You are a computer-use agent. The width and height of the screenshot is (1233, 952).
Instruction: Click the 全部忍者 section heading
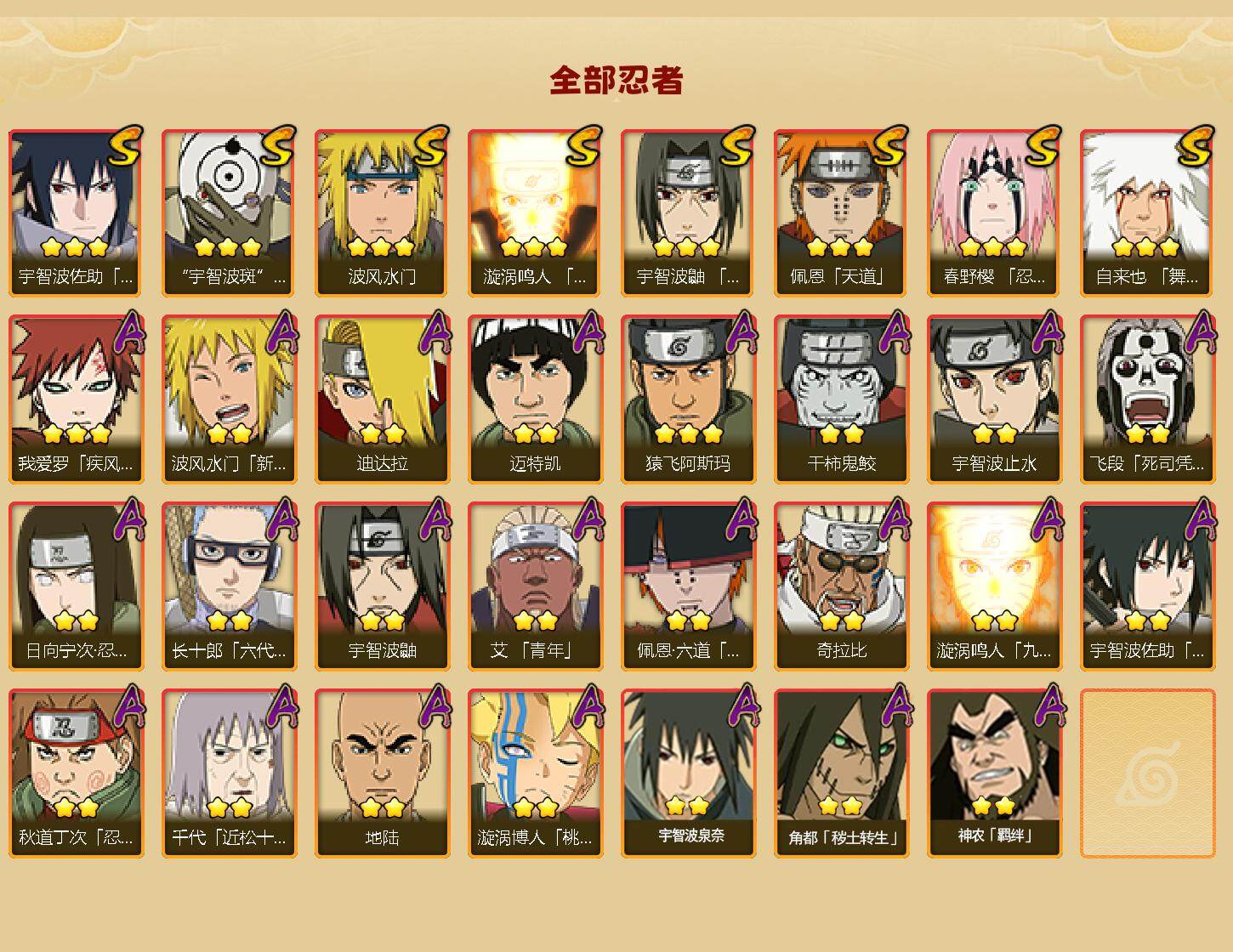(x=616, y=81)
